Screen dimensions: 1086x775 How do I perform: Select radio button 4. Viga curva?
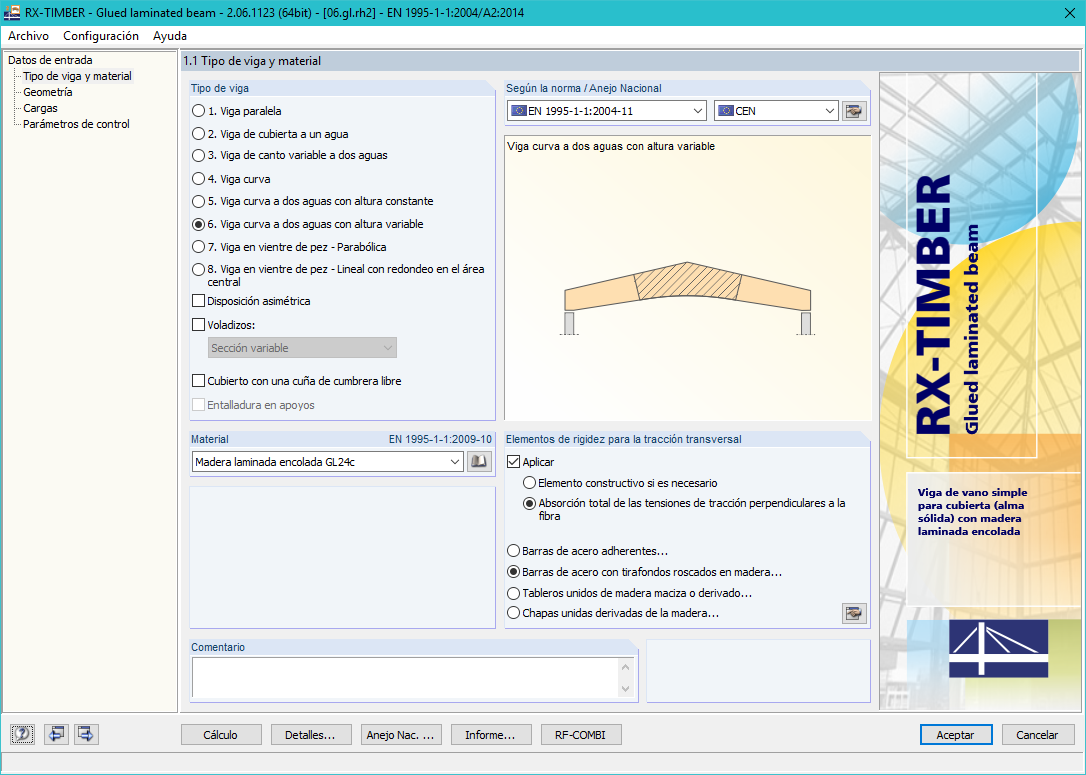coord(198,178)
